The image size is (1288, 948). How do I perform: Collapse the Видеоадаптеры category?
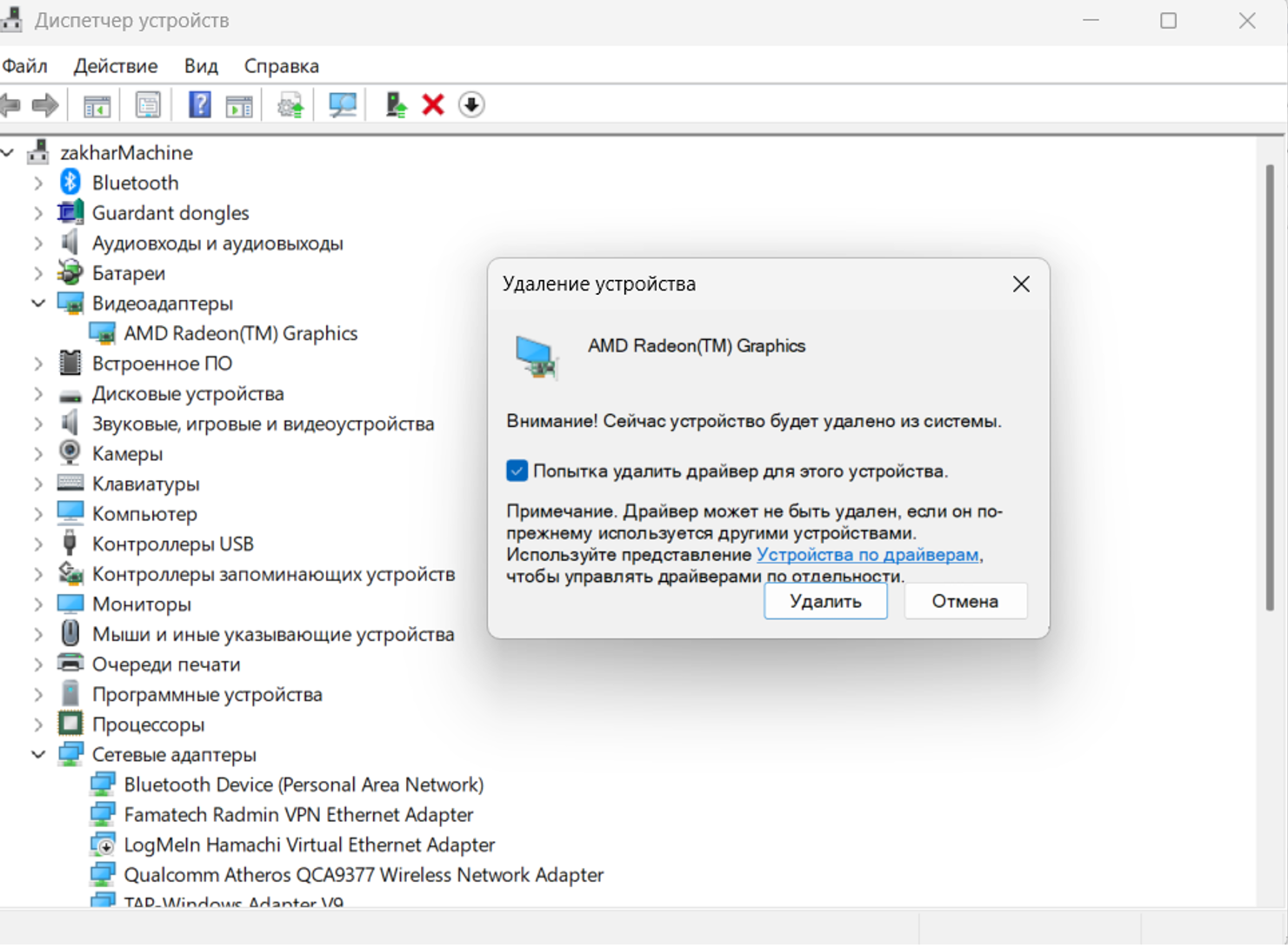click(x=38, y=304)
